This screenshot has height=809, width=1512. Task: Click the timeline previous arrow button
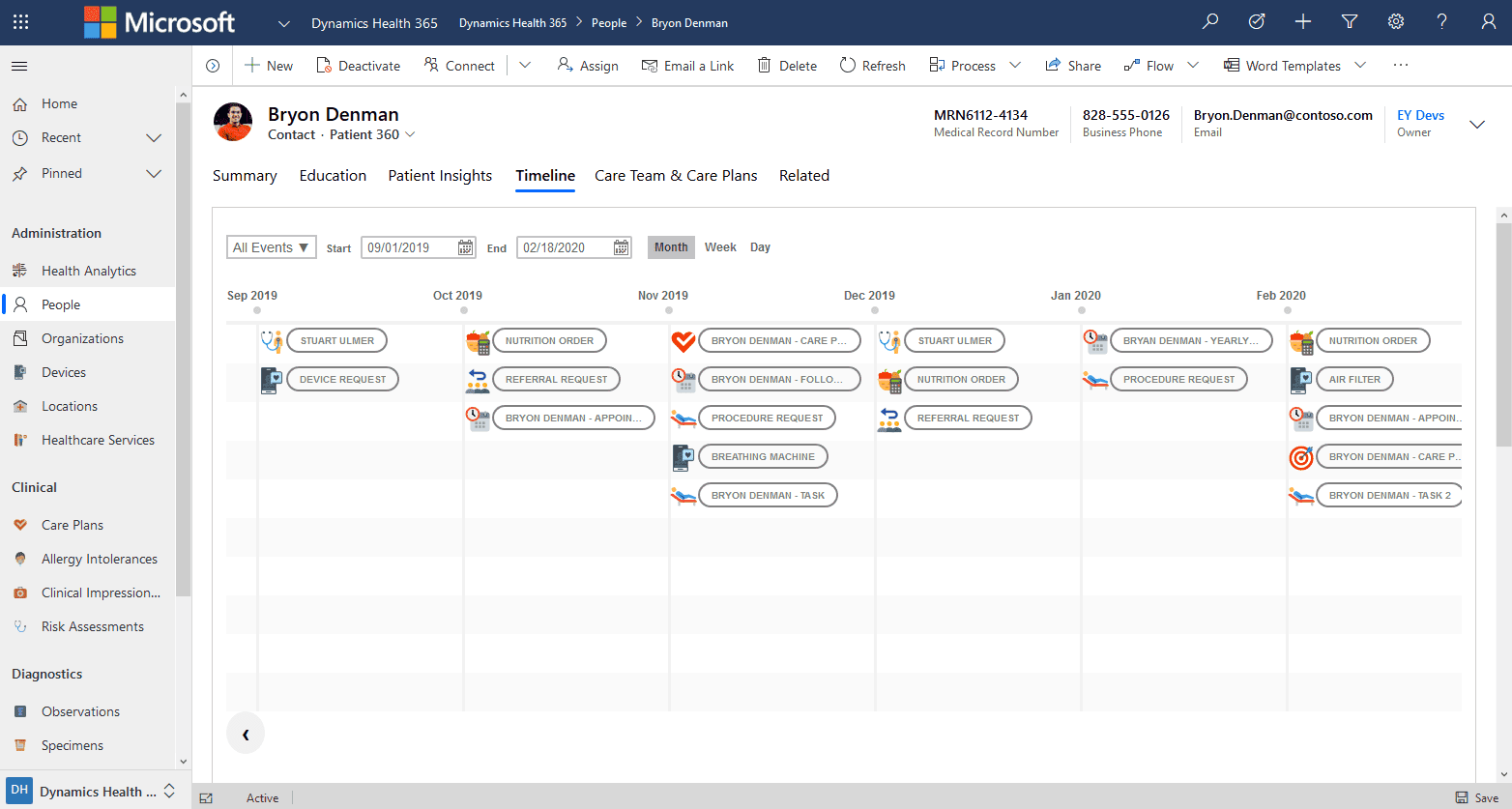[246, 734]
